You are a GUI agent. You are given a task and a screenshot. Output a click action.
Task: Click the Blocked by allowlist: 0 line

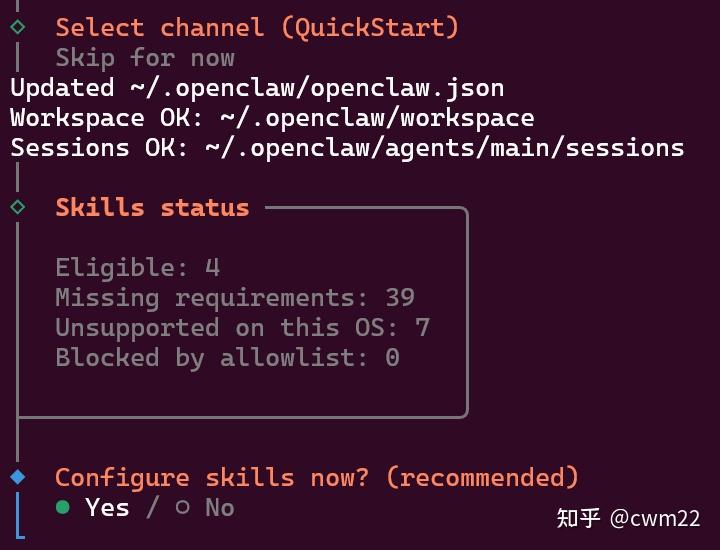[227, 358]
